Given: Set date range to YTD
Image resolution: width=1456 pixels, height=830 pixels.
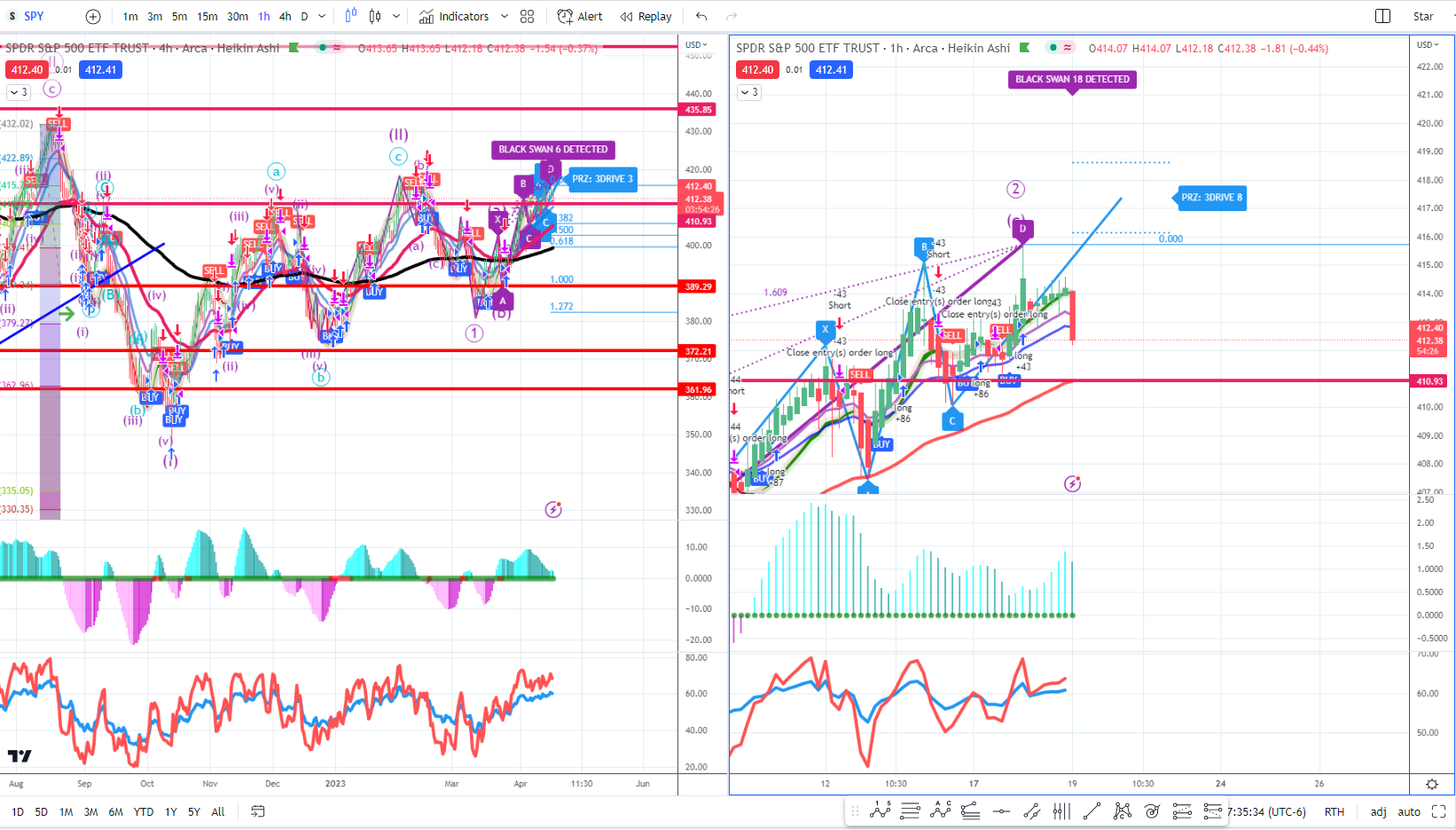Looking at the screenshot, I should pos(143,811).
